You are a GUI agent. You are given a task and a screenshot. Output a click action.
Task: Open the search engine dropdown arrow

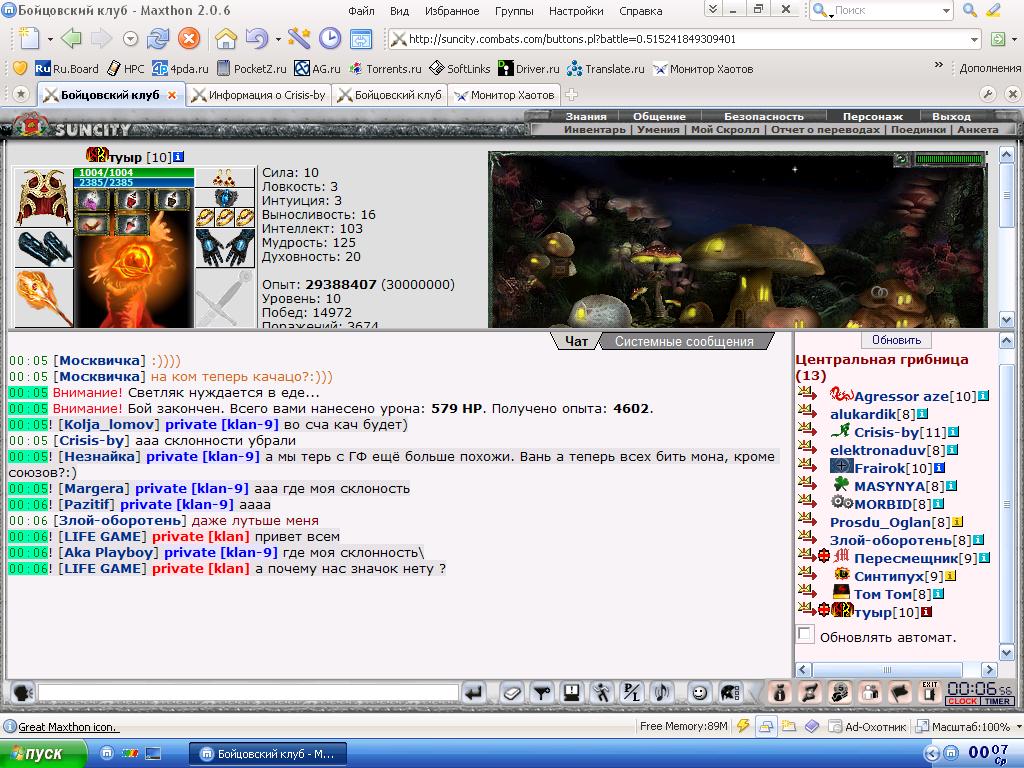tap(946, 10)
